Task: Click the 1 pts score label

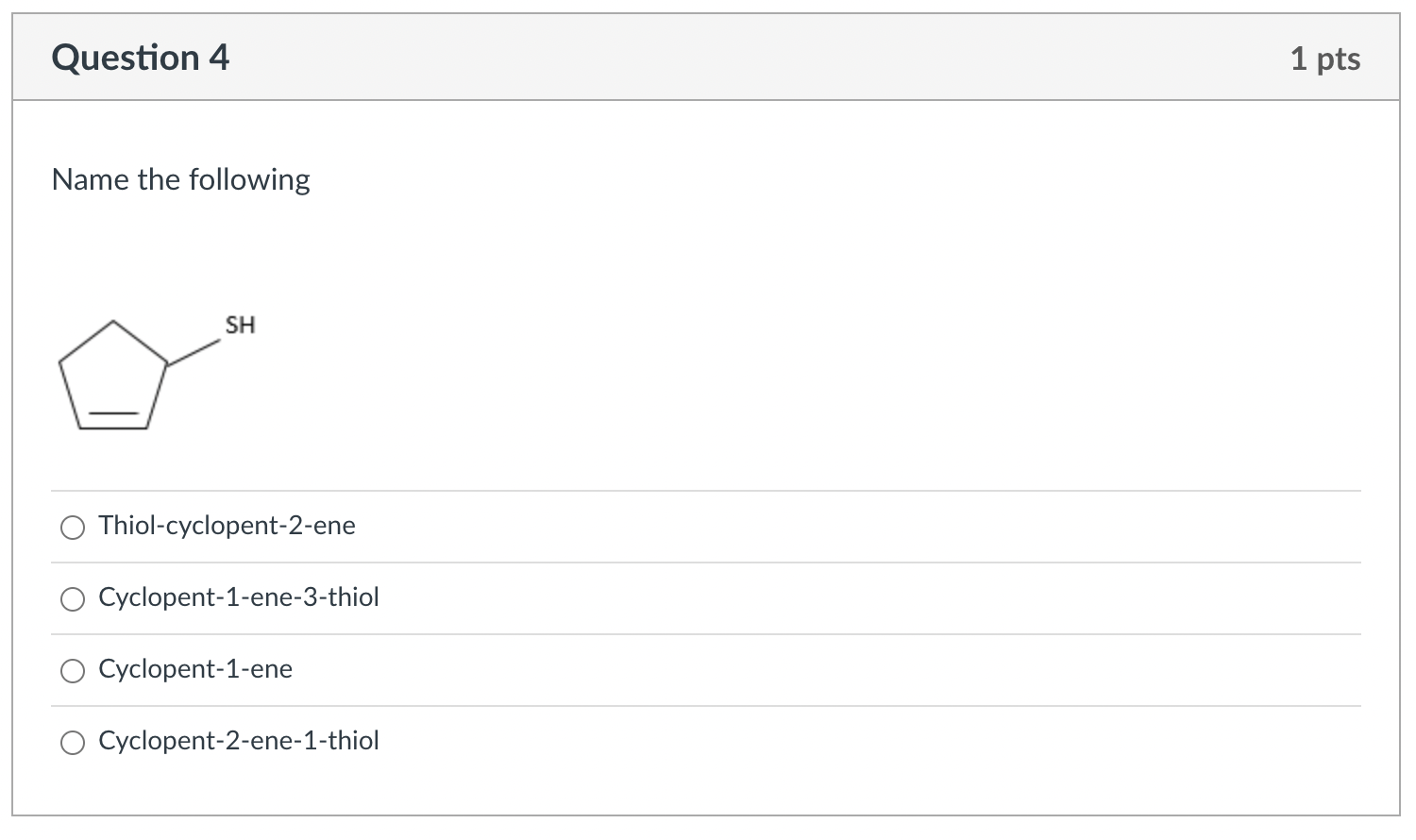Action: click(x=1325, y=59)
